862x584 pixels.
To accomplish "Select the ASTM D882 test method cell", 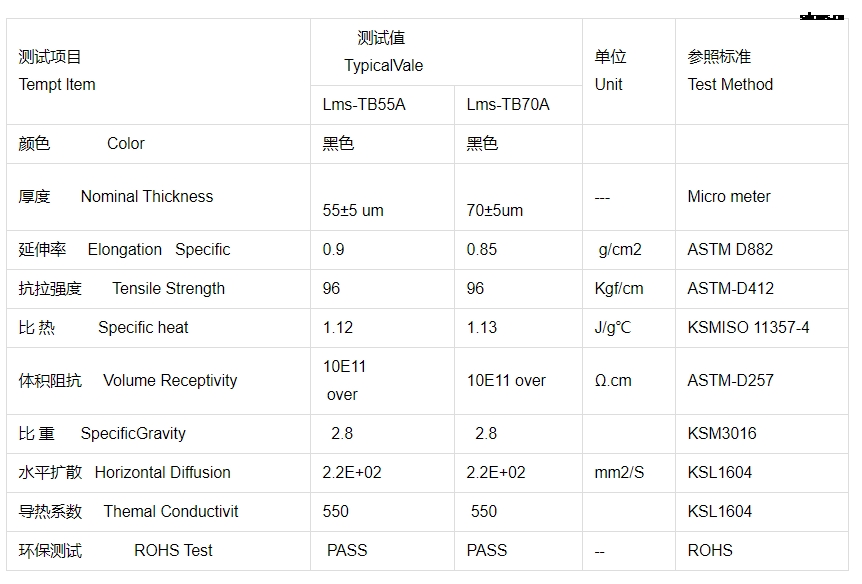I will coord(730,250).
